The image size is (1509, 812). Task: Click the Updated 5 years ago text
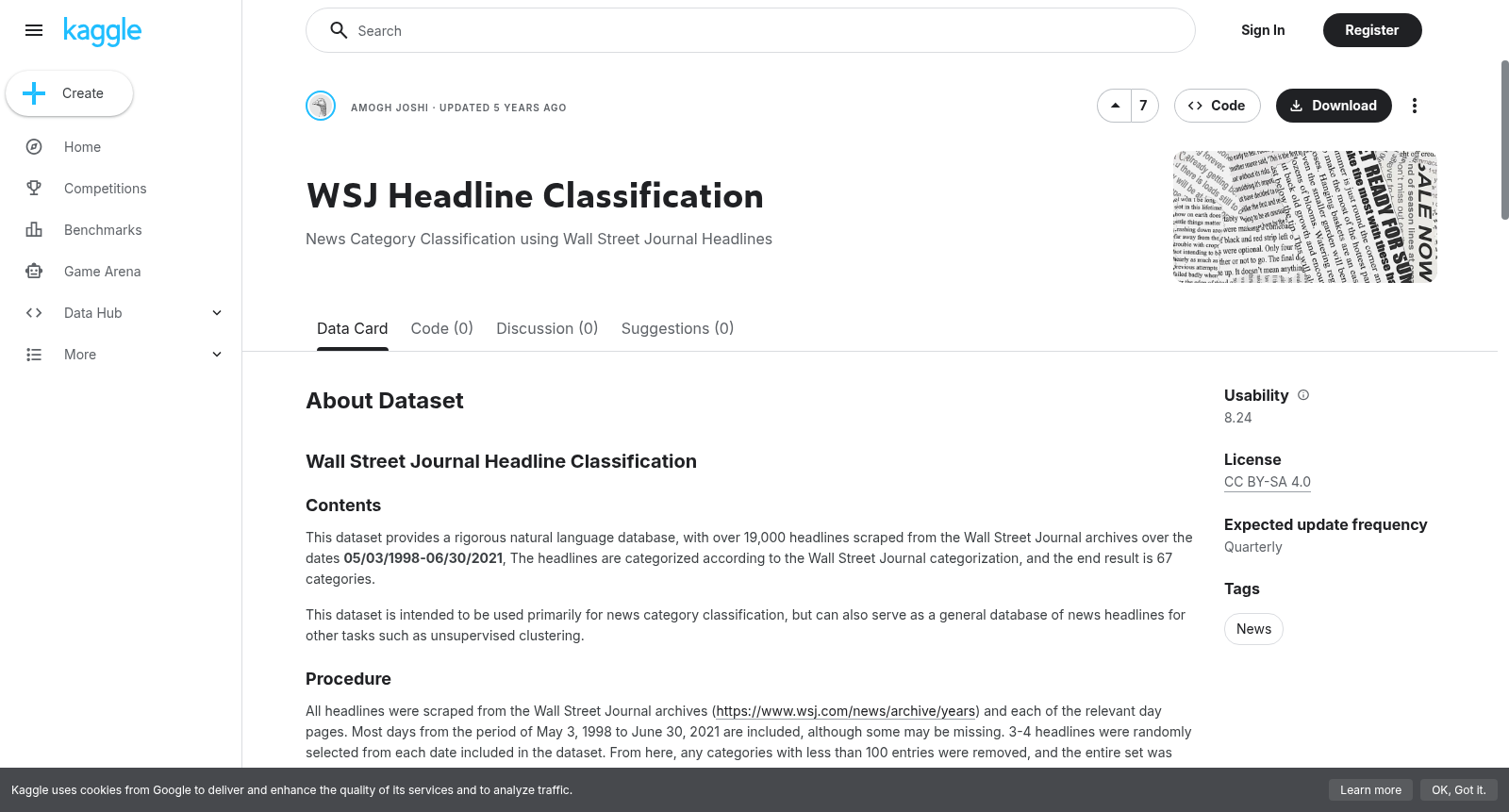503,108
